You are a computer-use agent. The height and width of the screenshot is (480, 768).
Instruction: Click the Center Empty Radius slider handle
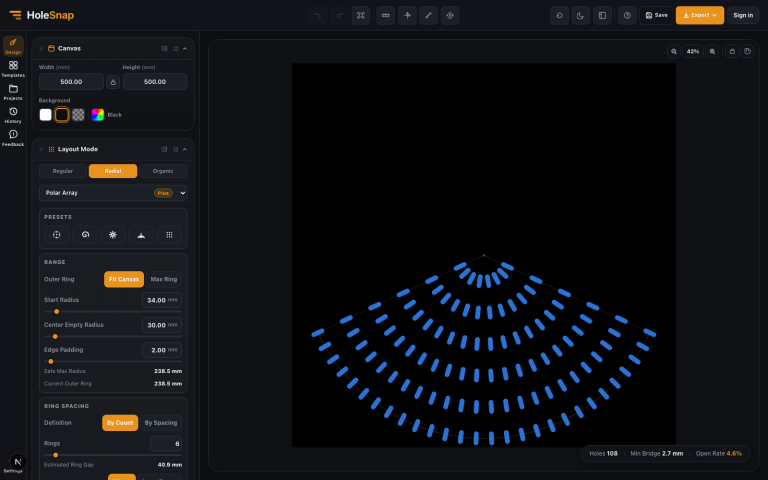pos(55,336)
